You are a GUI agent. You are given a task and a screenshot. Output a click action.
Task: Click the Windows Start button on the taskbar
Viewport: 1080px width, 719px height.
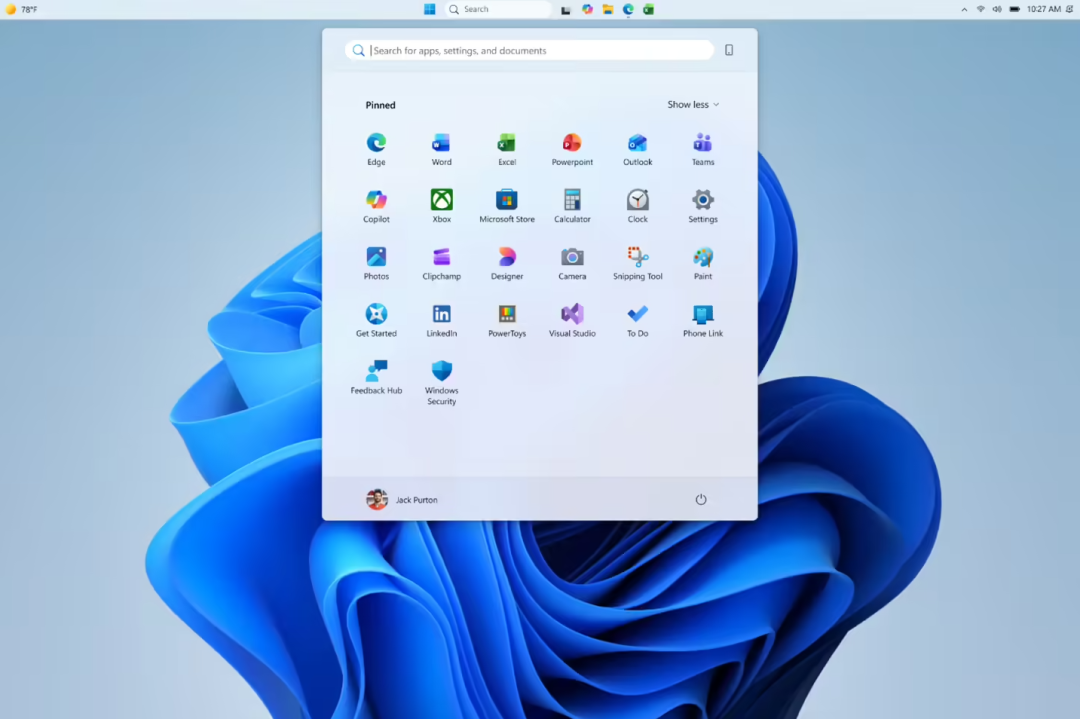click(430, 10)
